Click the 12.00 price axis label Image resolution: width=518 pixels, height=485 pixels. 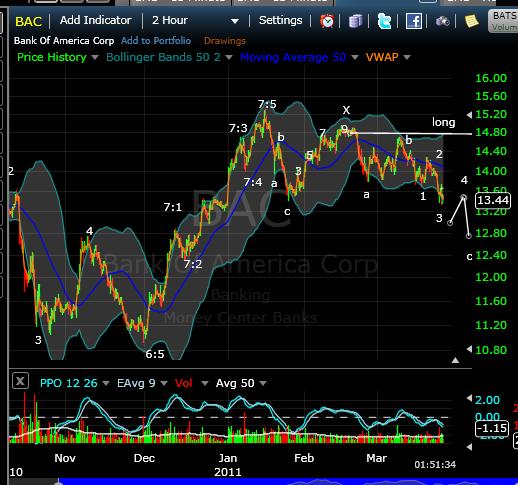pos(491,277)
